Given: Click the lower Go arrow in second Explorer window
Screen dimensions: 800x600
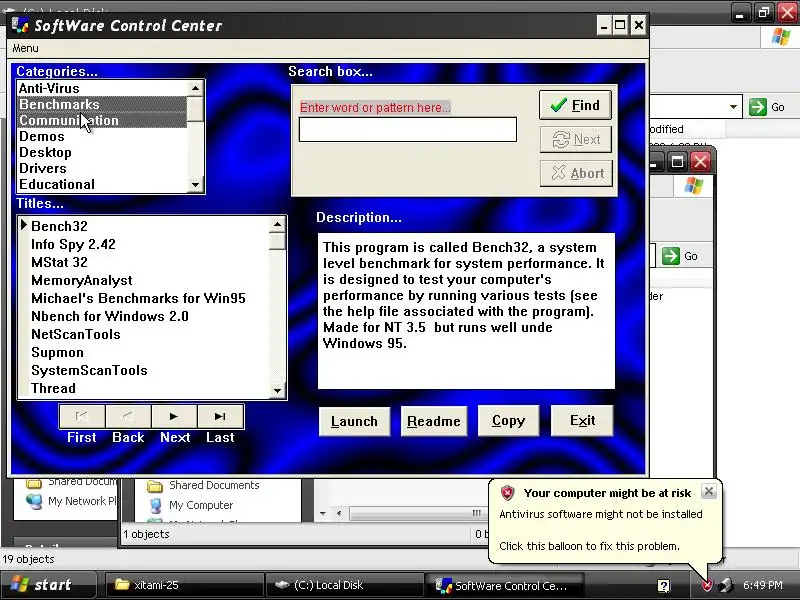Looking at the screenshot, I should [x=671, y=256].
